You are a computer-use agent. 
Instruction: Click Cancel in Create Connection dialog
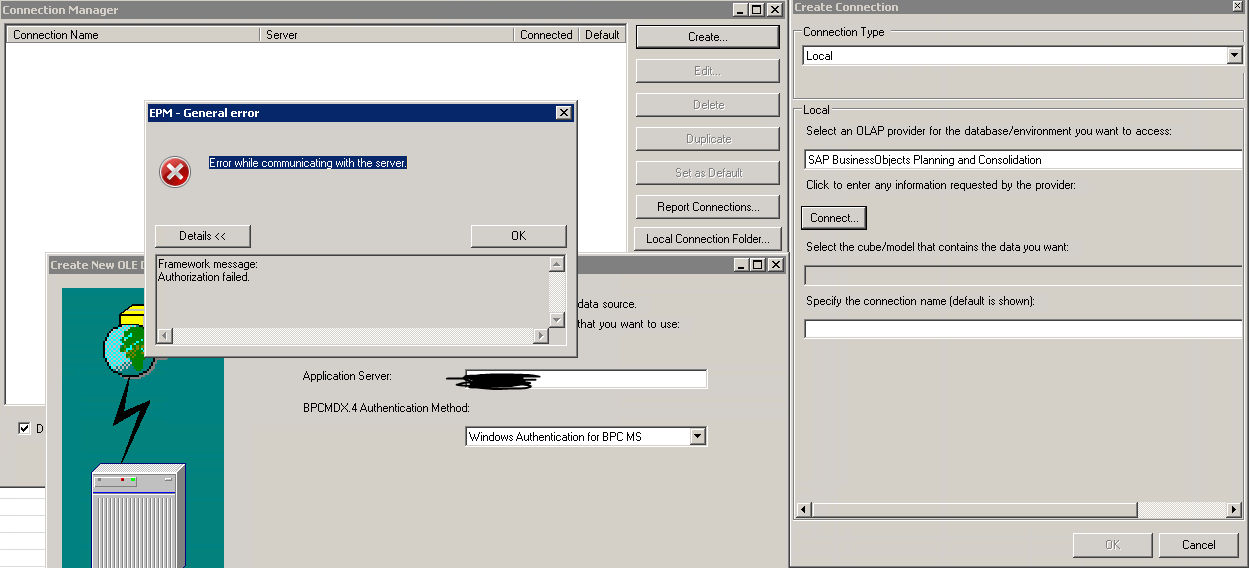coord(1198,545)
